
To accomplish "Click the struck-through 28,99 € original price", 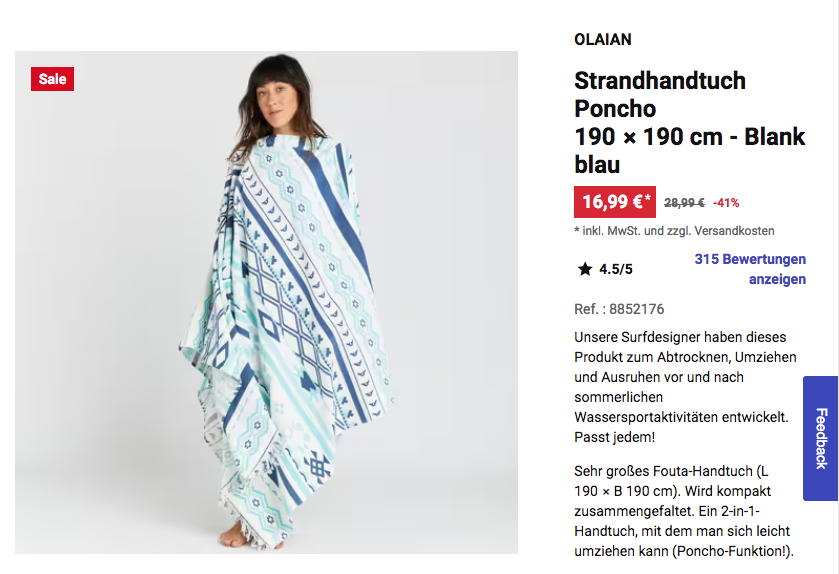I will tap(684, 203).
